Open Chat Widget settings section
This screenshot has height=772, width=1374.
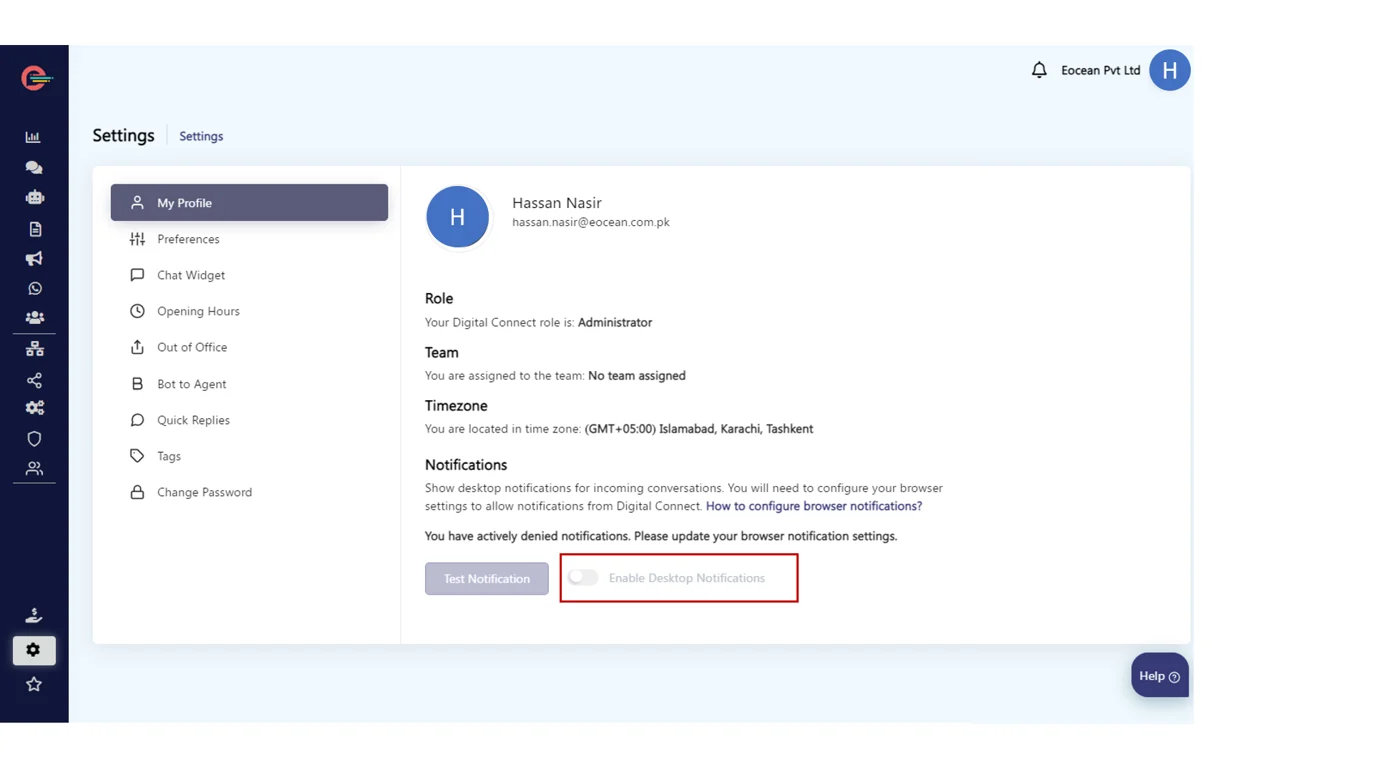click(190, 275)
